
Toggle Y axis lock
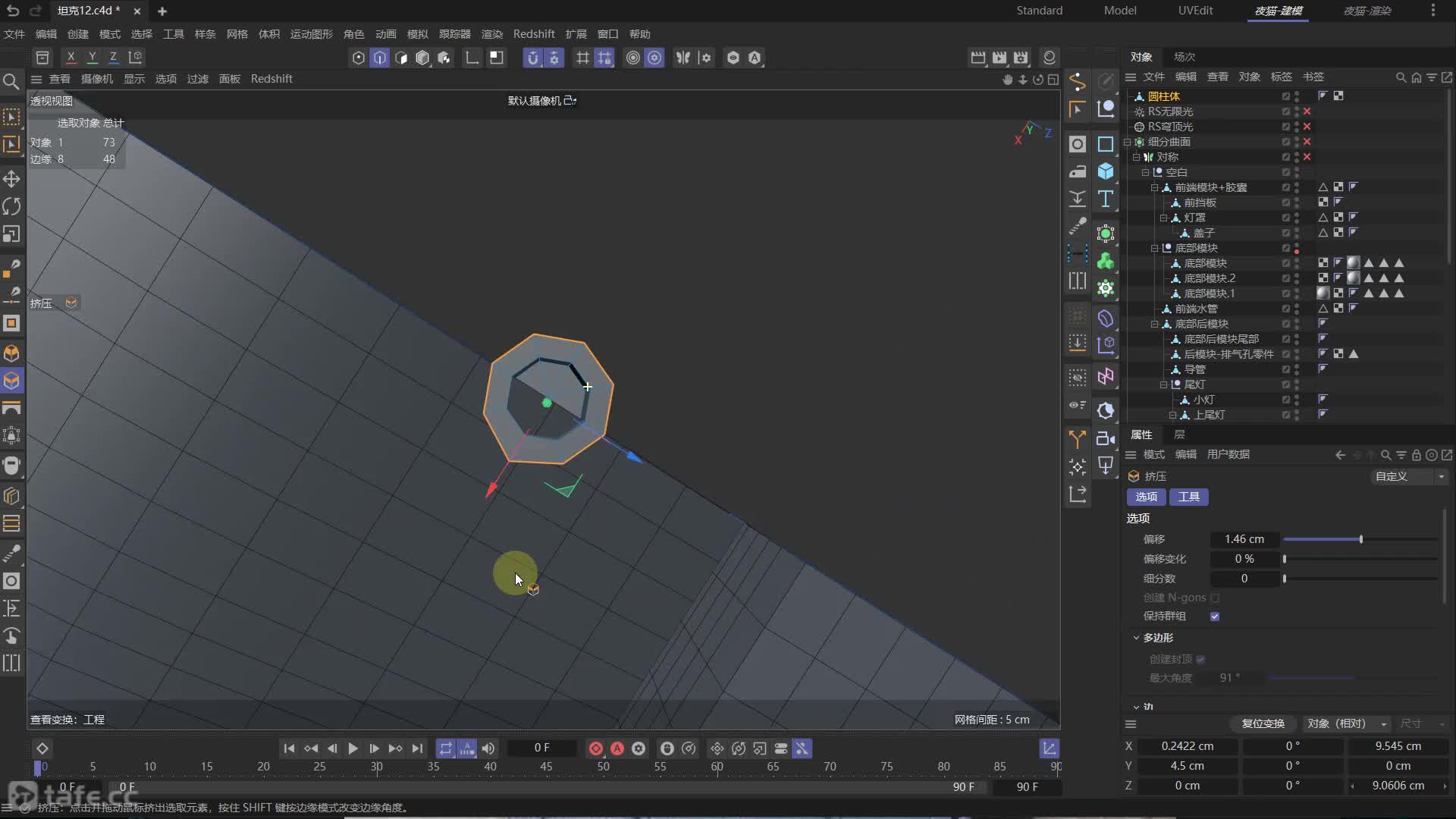[92, 57]
